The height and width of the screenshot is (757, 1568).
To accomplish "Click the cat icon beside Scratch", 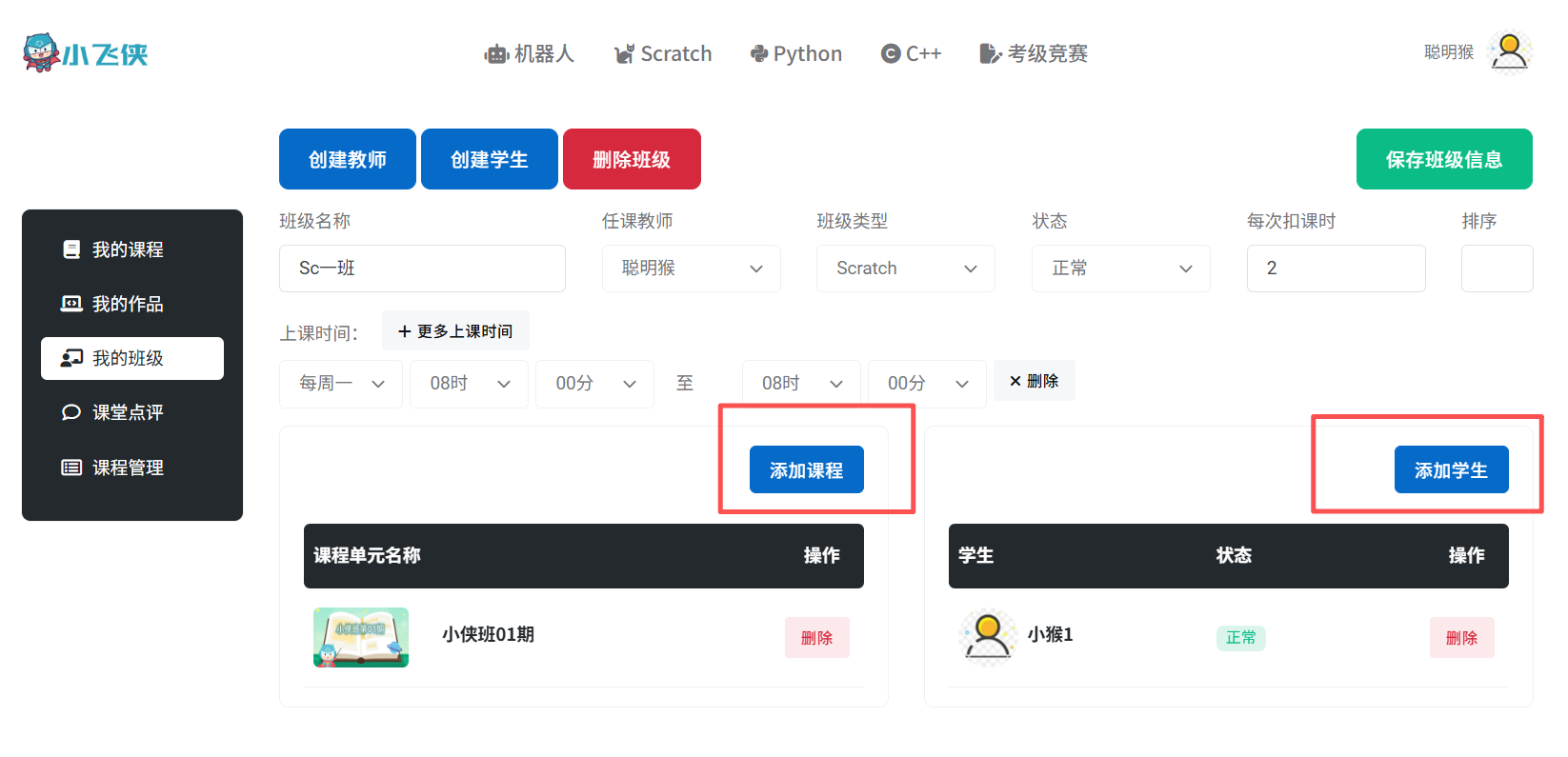I will point(624,54).
